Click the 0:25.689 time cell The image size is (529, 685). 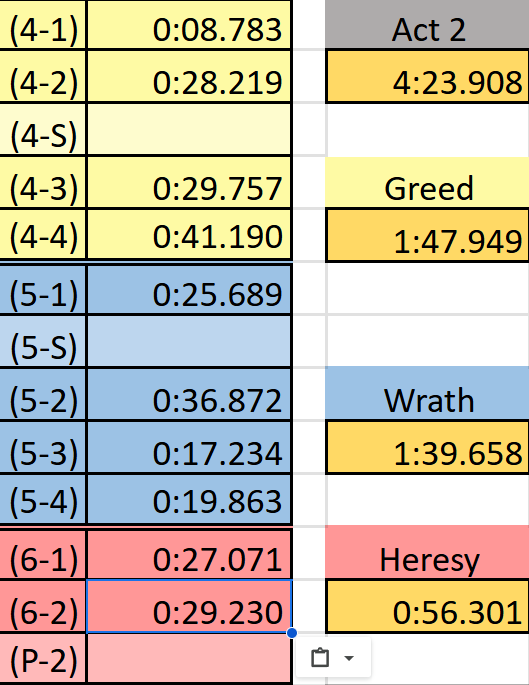tap(189, 289)
